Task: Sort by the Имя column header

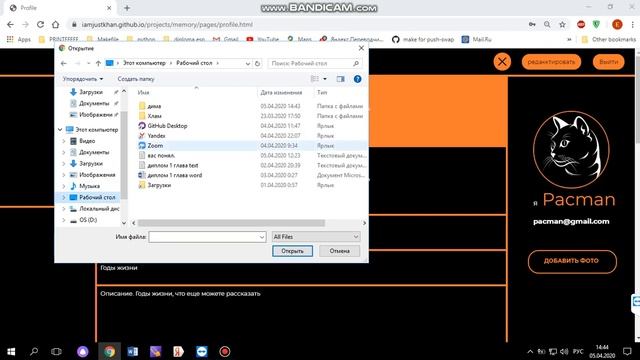Action: (x=143, y=93)
